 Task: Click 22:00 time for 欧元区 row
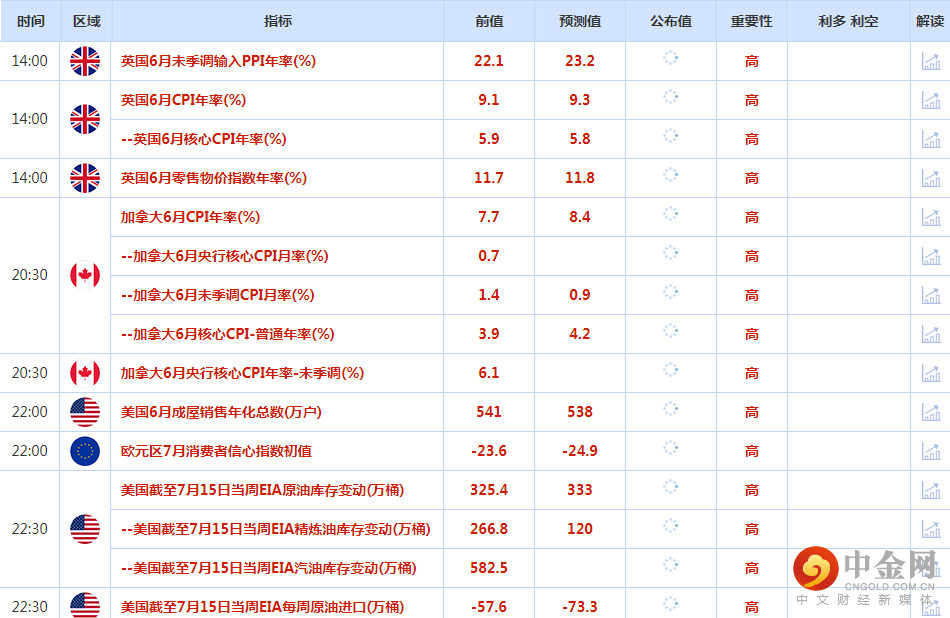point(30,451)
